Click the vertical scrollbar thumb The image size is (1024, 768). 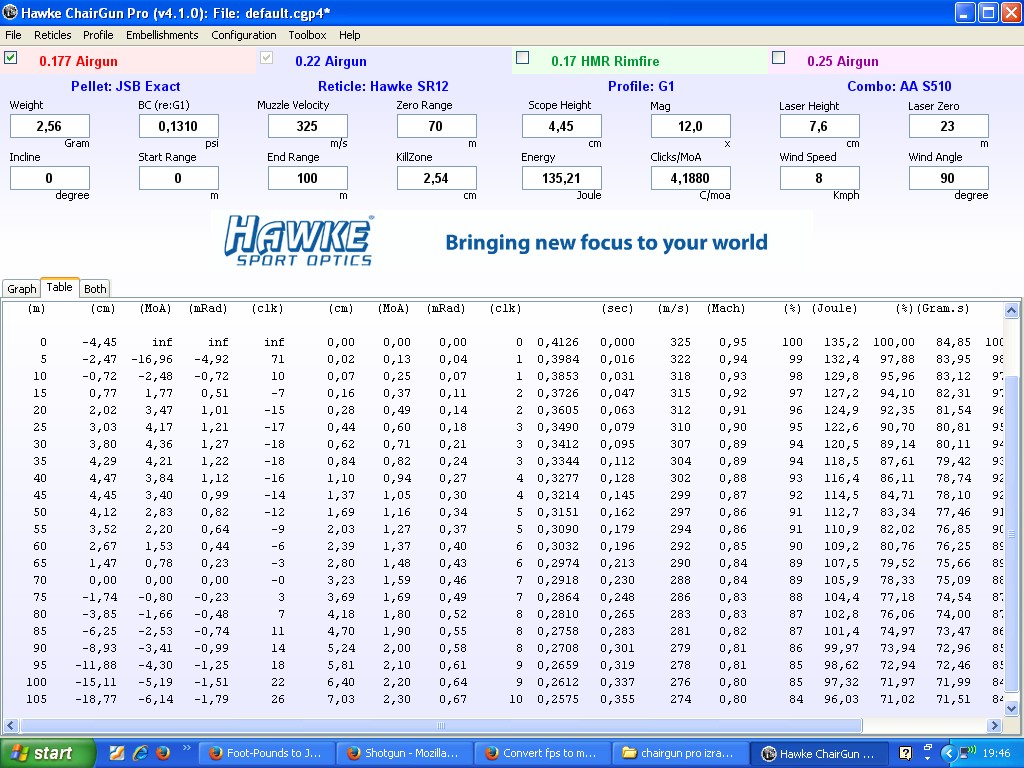click(1011, 534)
